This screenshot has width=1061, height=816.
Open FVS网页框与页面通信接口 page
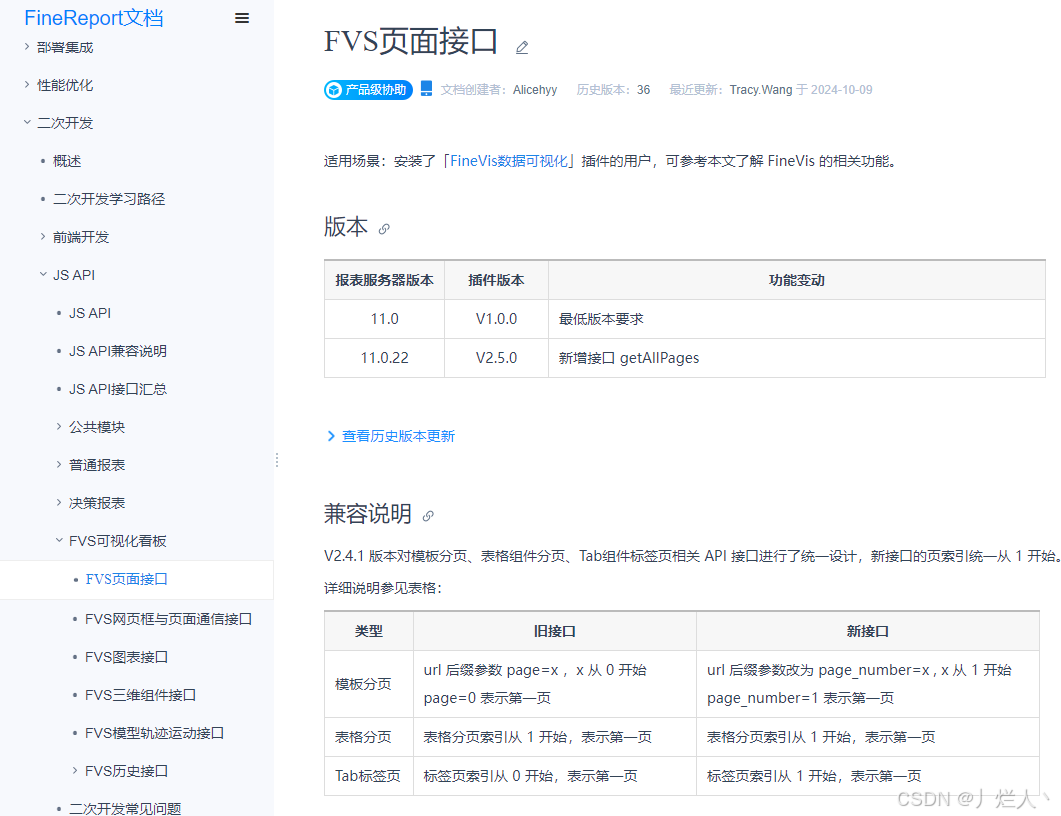pos(168,619)
